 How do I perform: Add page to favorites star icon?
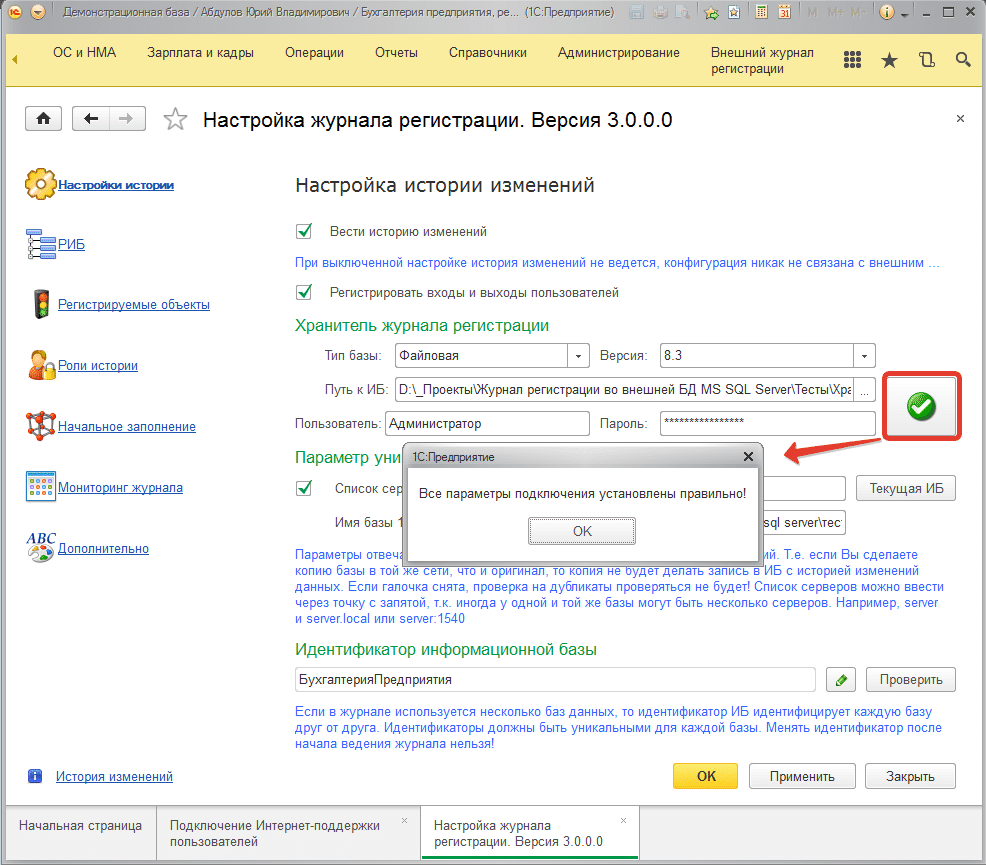tap(175, 120)
